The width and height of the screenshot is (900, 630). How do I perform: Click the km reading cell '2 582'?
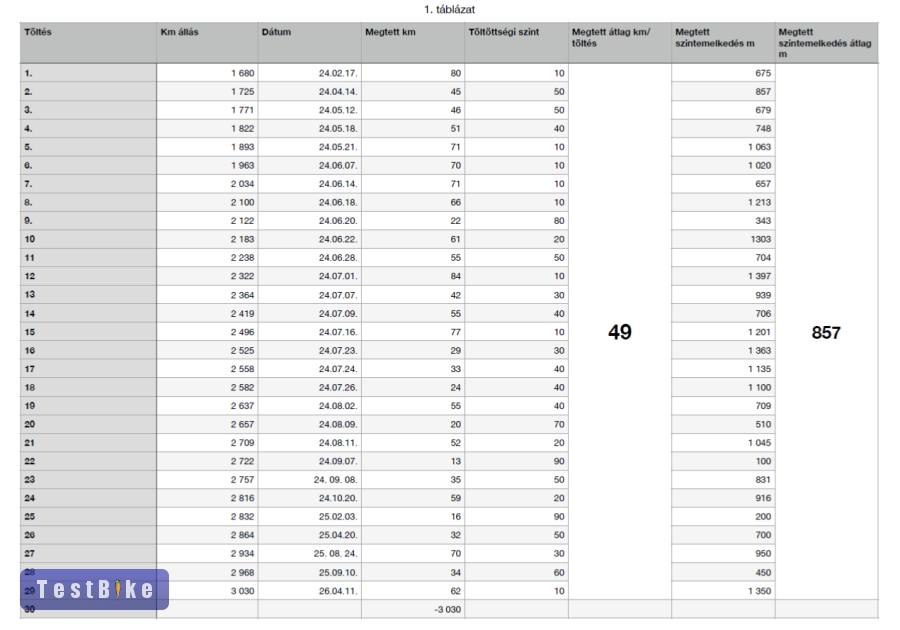[207, 387]
